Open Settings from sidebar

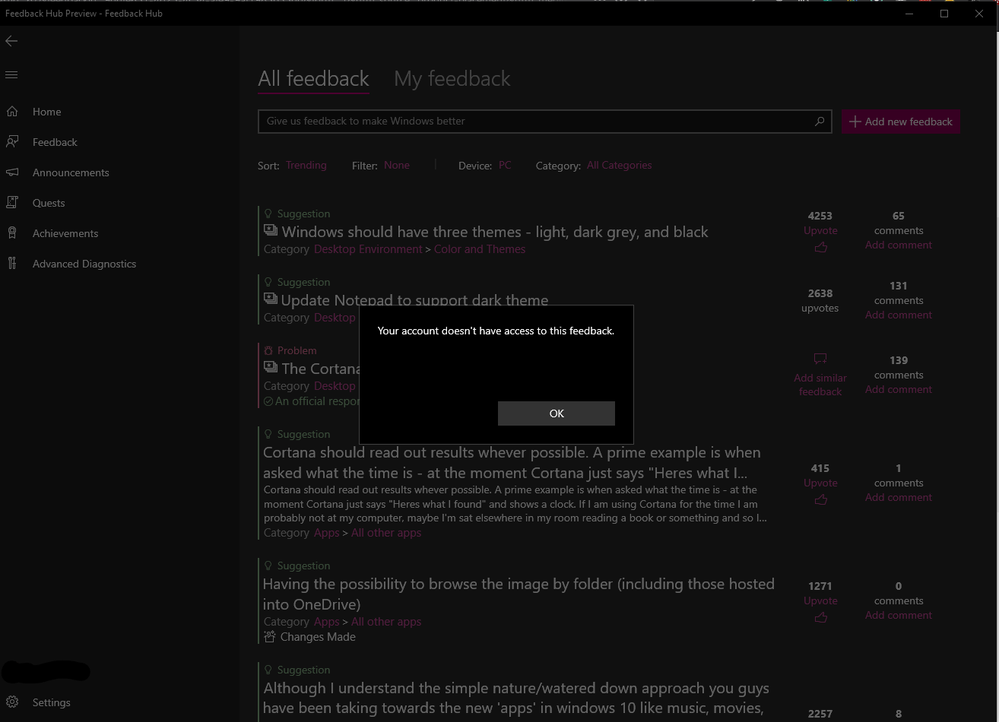pyautogui.click(x=51, y=702)
